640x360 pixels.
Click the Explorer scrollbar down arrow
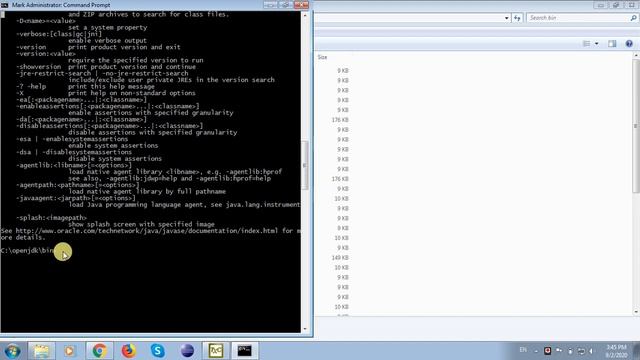[636, 312]
